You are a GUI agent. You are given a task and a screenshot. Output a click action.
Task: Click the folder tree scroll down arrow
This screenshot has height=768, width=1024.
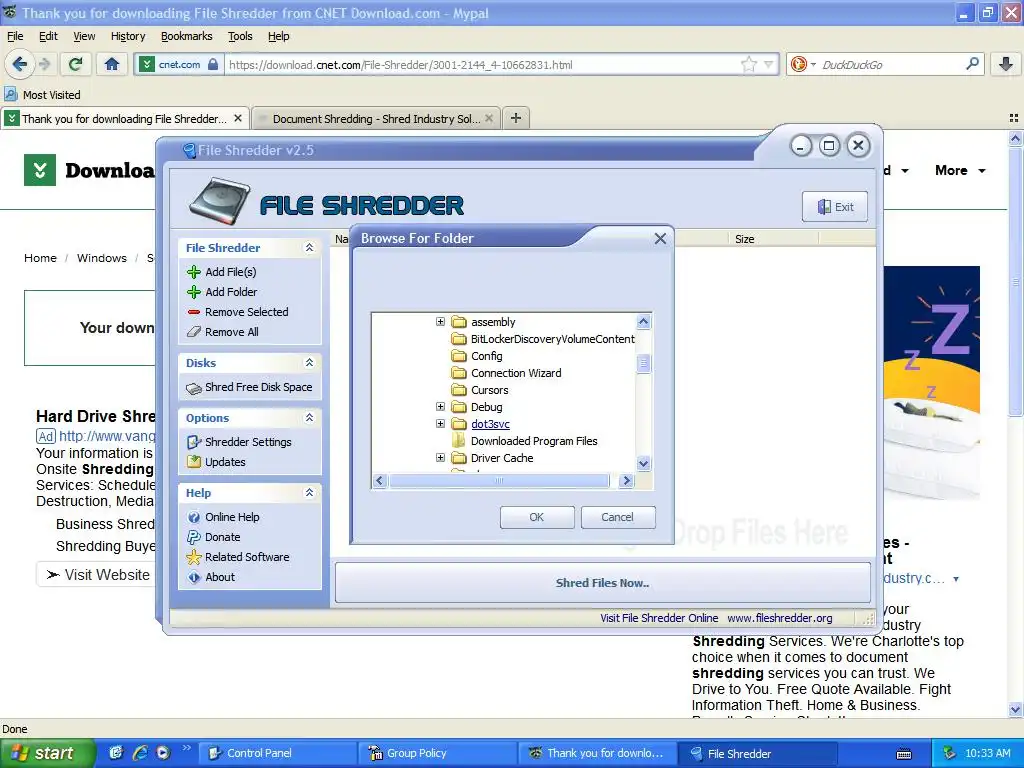[643, 464]
